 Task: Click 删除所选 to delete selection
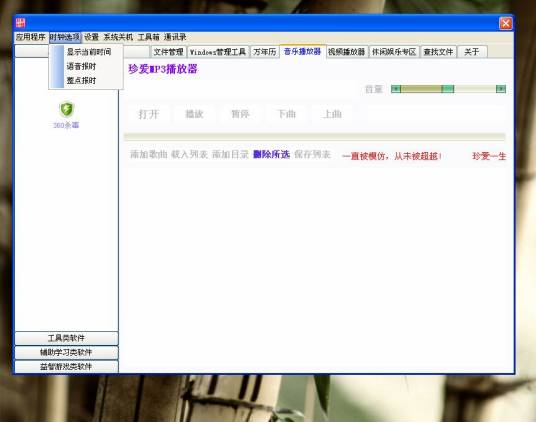point(271,154)
